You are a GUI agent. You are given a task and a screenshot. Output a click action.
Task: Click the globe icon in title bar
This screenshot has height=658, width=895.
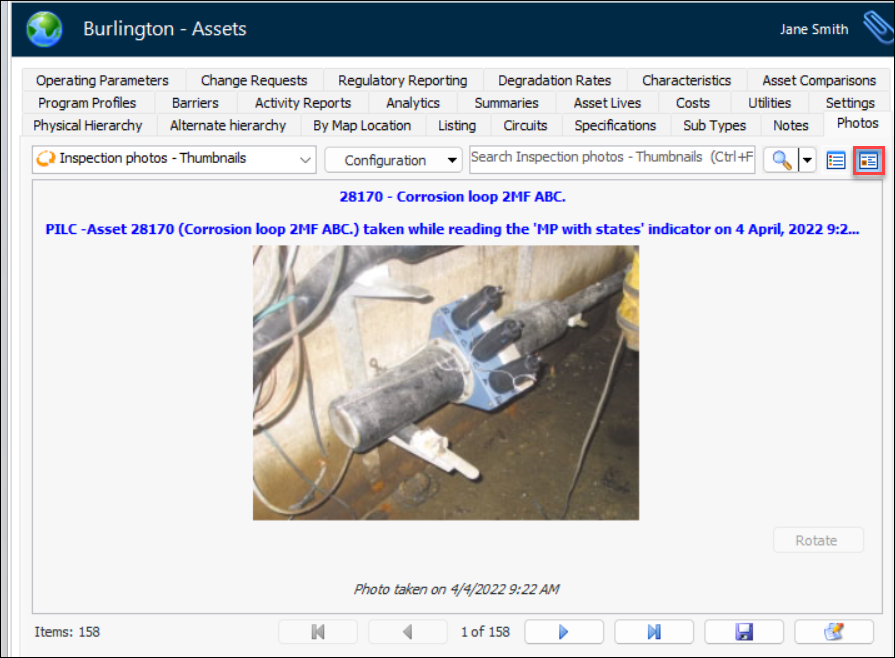[44, 29]
